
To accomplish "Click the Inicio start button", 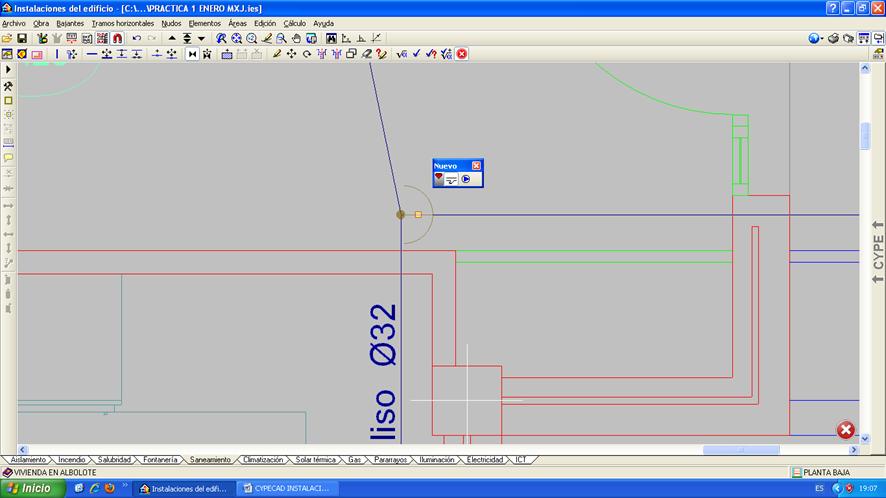I will [x=32, y=489].
